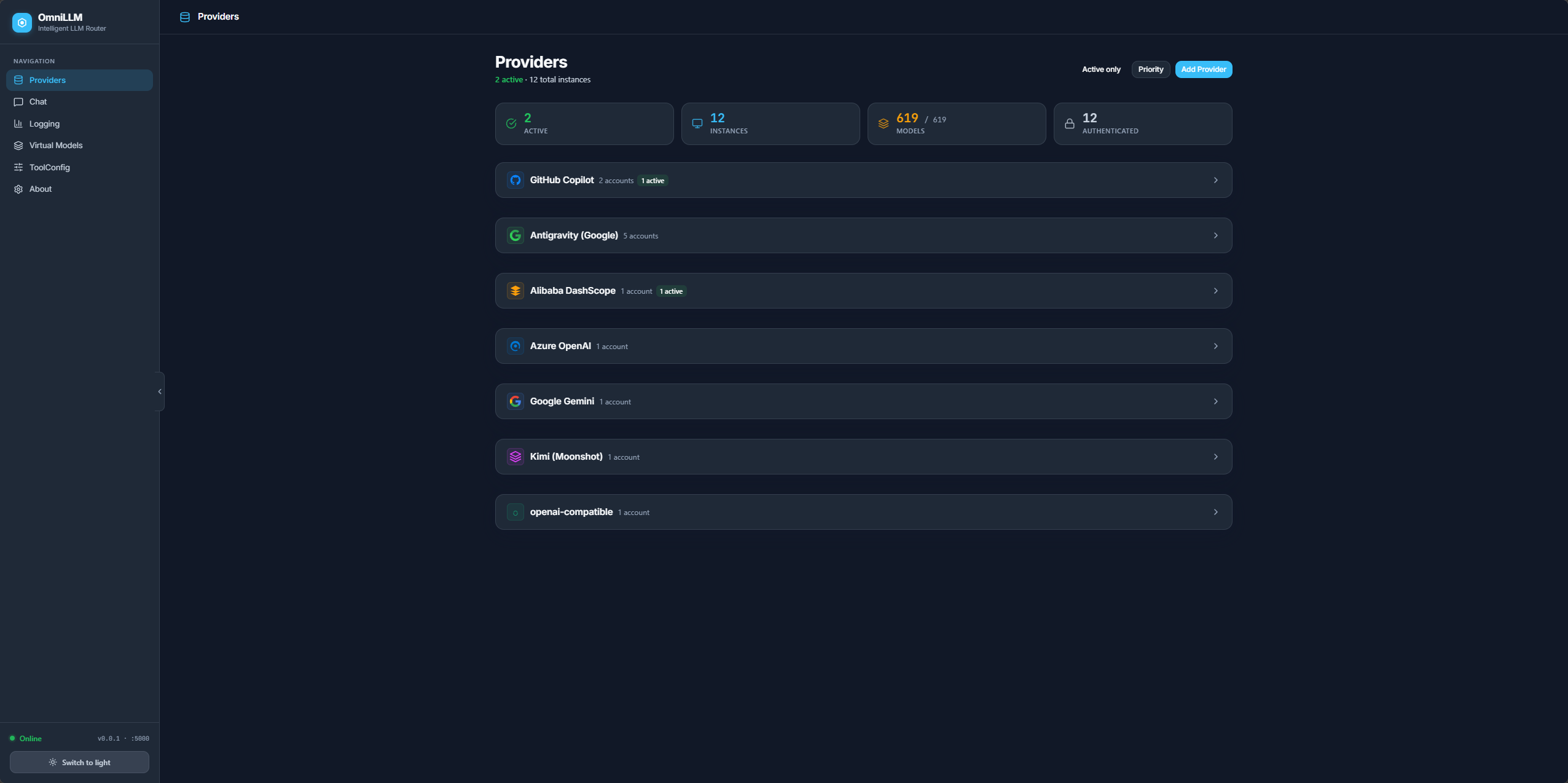Click the Logging bar-chart icon
The height and width of the screenshot is (783, 1568).
18,124
